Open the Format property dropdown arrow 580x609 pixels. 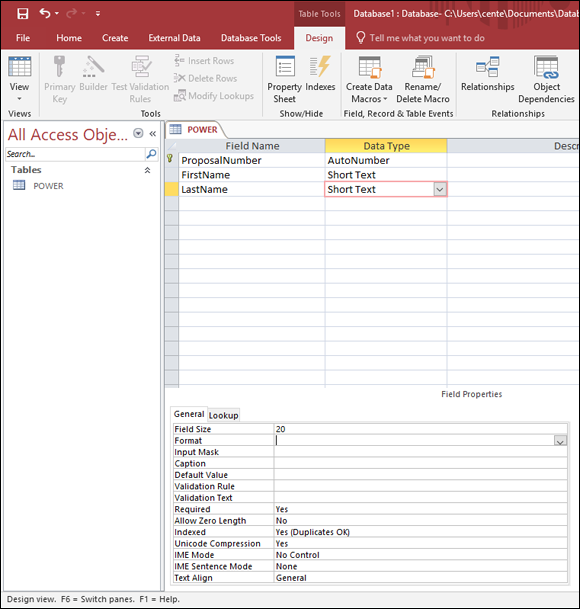(560, 441)
